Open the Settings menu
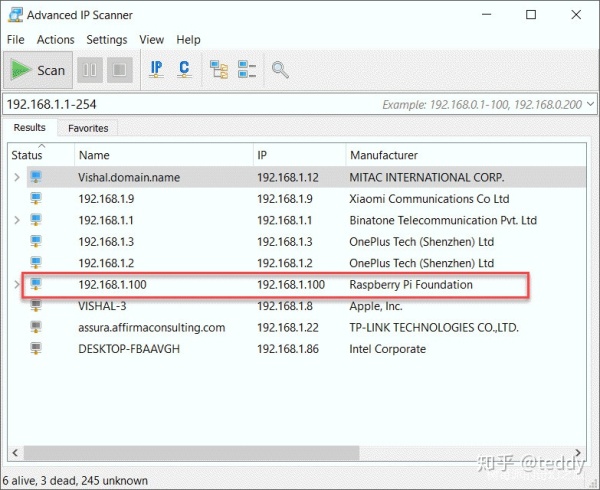Screen dimensions: 600x490 pos(107,39)
